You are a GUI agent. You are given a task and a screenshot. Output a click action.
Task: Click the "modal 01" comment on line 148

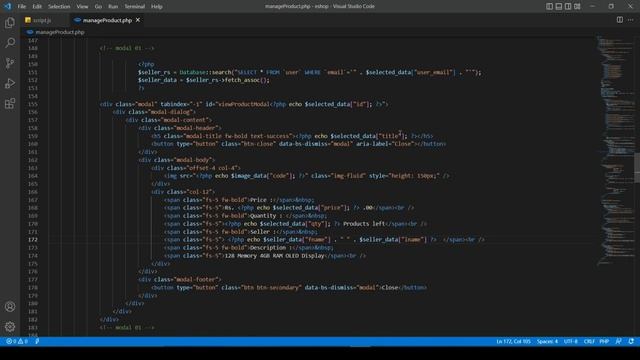pyautogui.click(x=127, y=48)
